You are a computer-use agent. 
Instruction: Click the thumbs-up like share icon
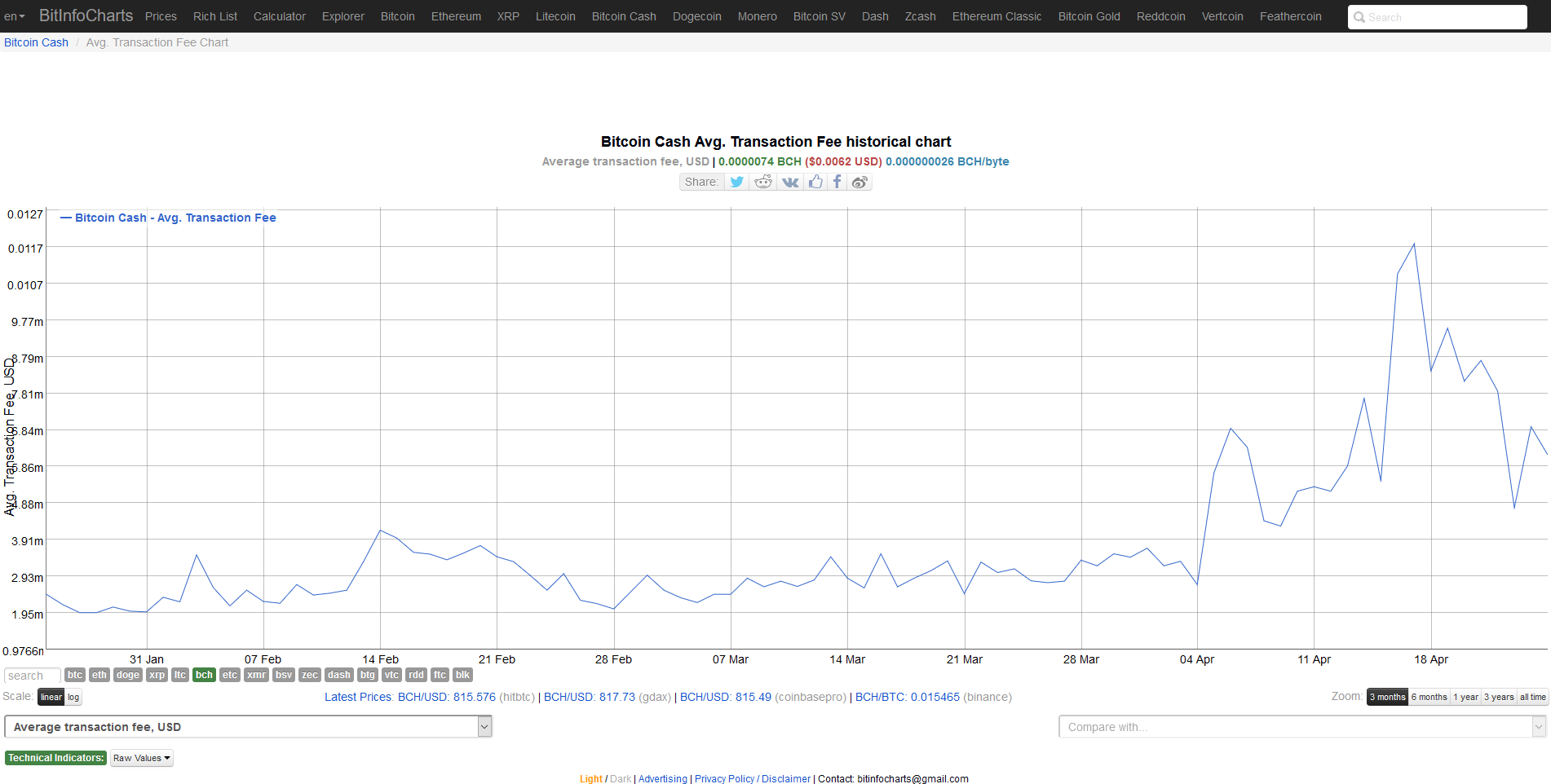click(815, 182)
